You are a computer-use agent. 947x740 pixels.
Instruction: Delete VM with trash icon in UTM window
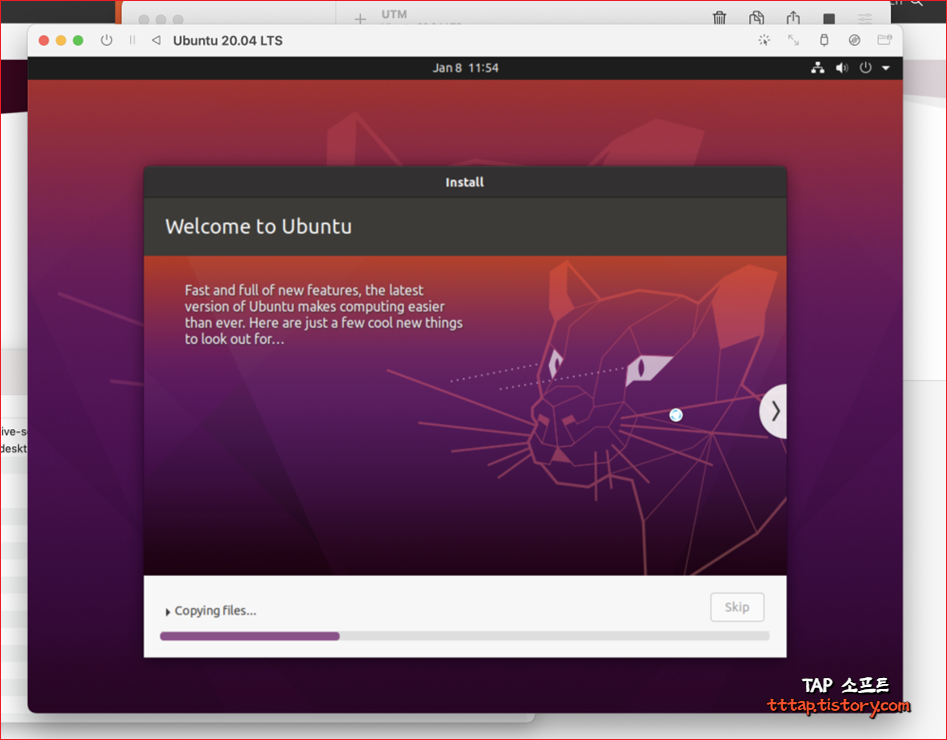pos(719,18)
